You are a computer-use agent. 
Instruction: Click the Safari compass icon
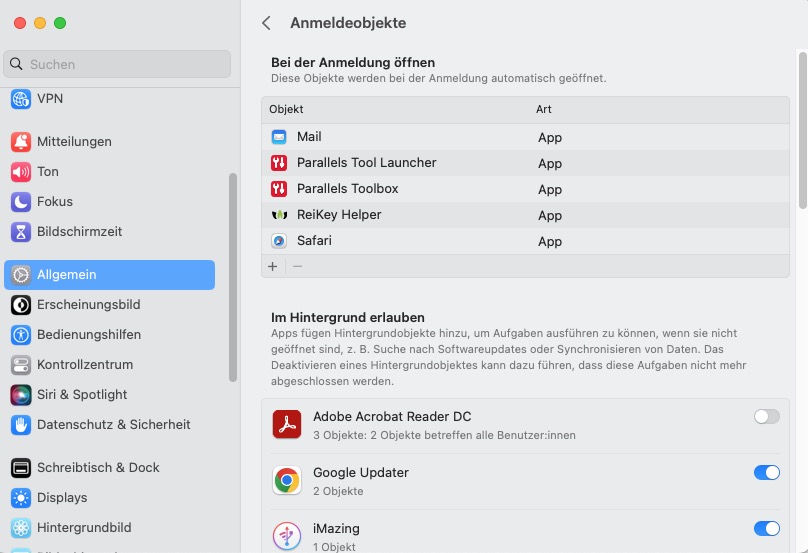click(279, 241)
